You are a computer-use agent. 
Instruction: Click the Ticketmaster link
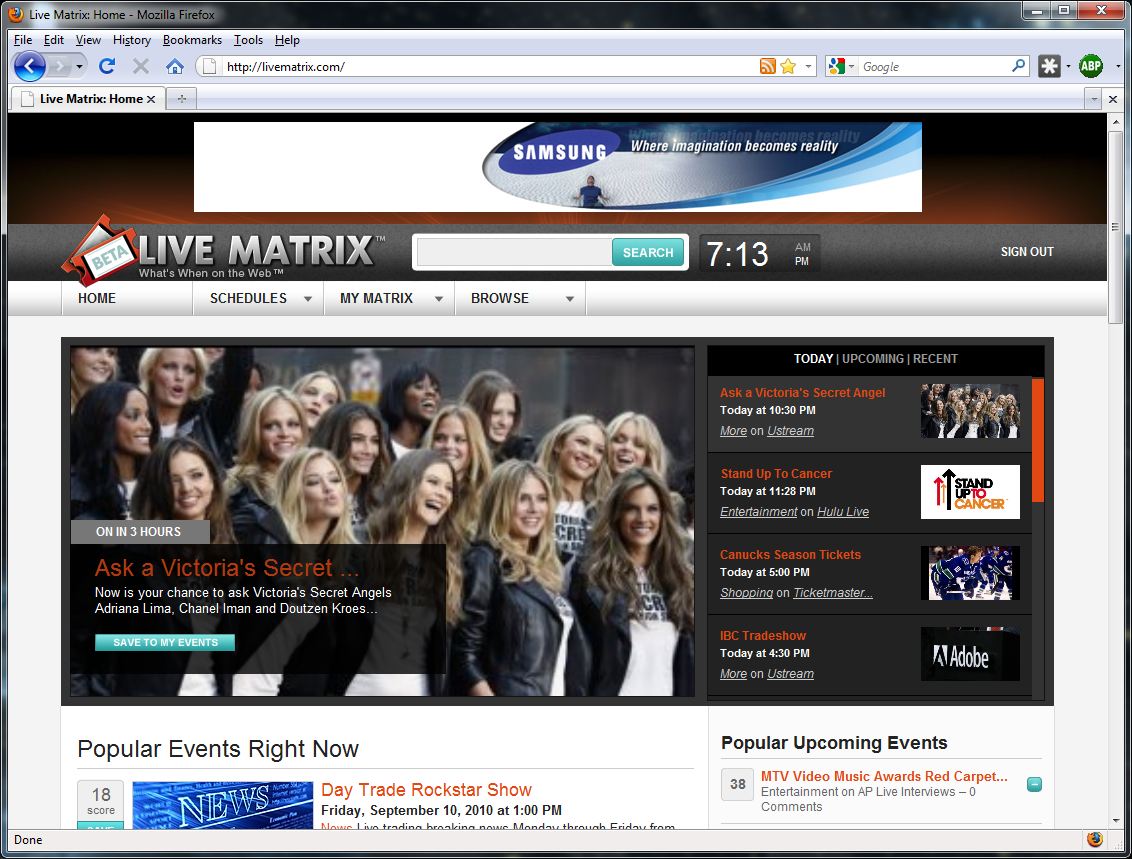coord(832,593)
